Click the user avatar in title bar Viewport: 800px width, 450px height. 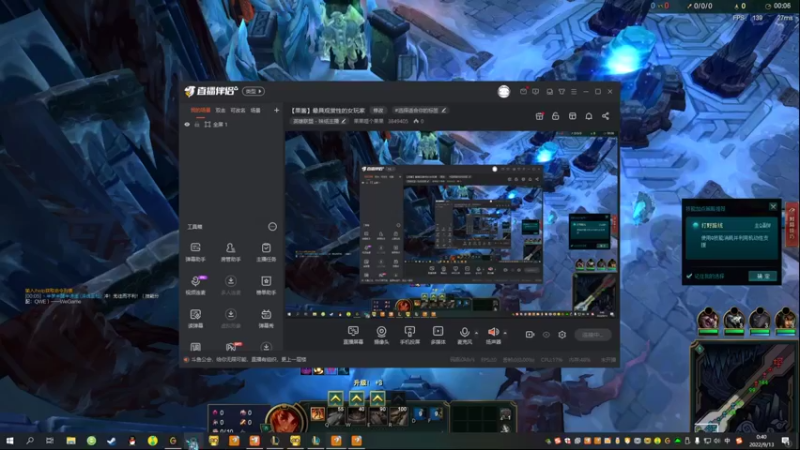click(504, 91)
